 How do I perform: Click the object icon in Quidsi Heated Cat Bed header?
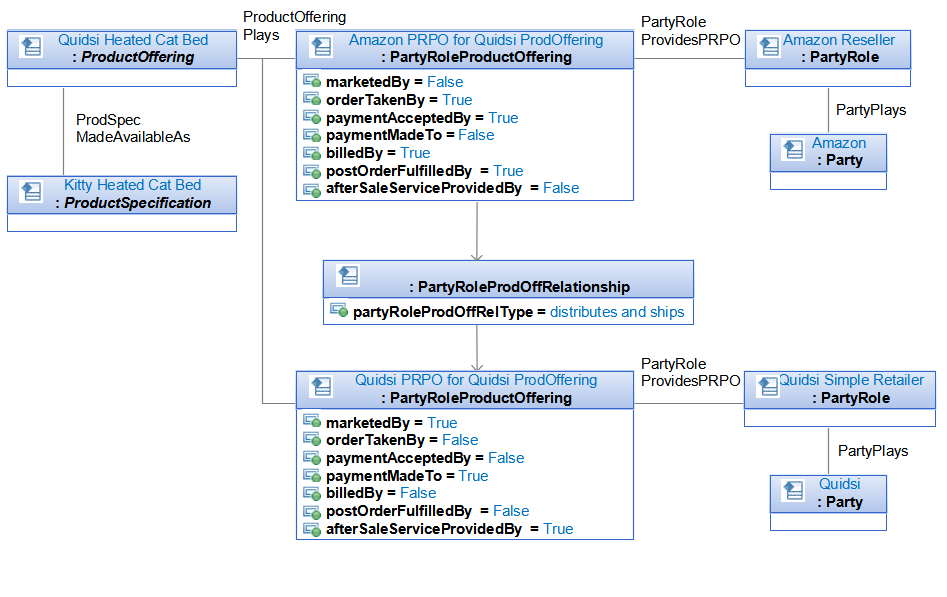pyautogui.click(x=30, y=47)
